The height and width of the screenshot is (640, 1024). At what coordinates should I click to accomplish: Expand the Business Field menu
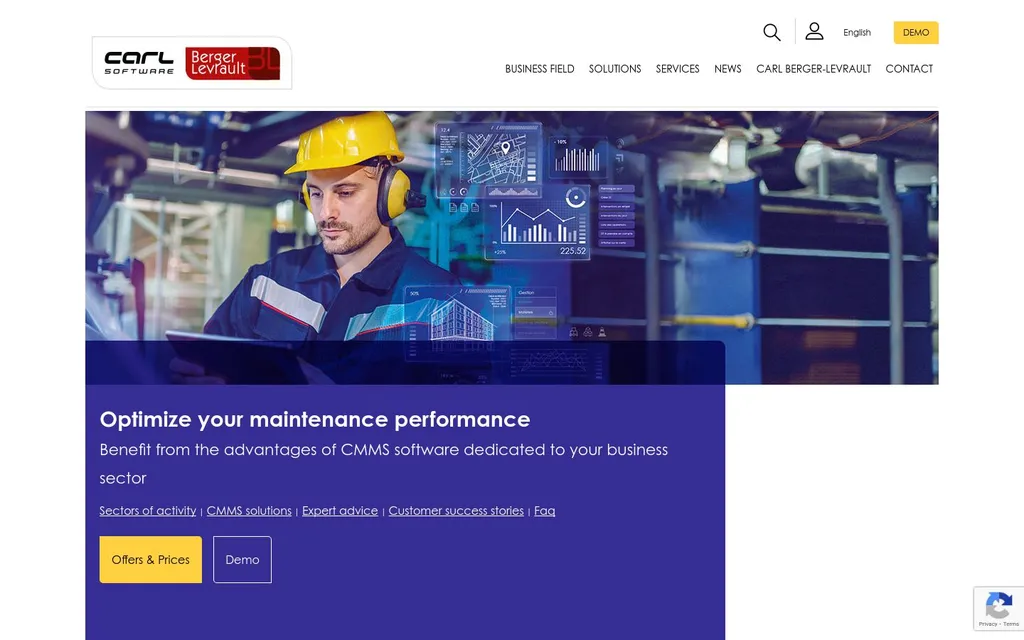pos(539,69)
